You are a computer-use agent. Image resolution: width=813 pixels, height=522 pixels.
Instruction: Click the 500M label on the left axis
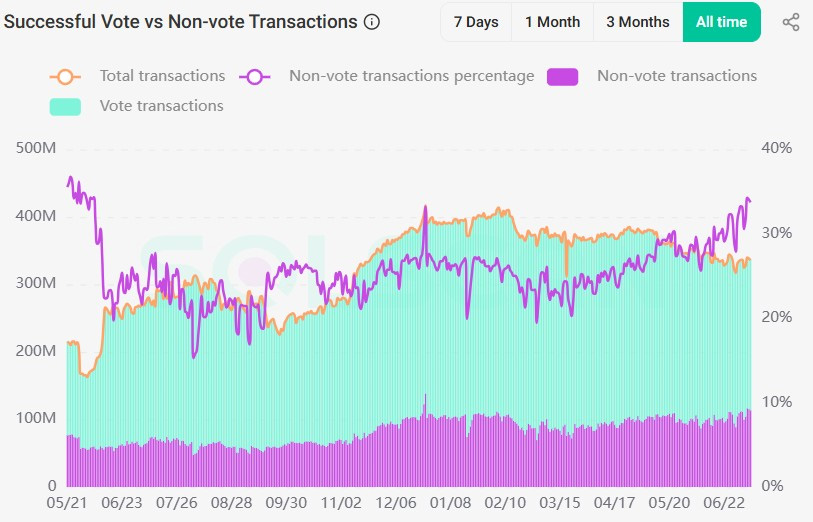(x=37, y=148)
